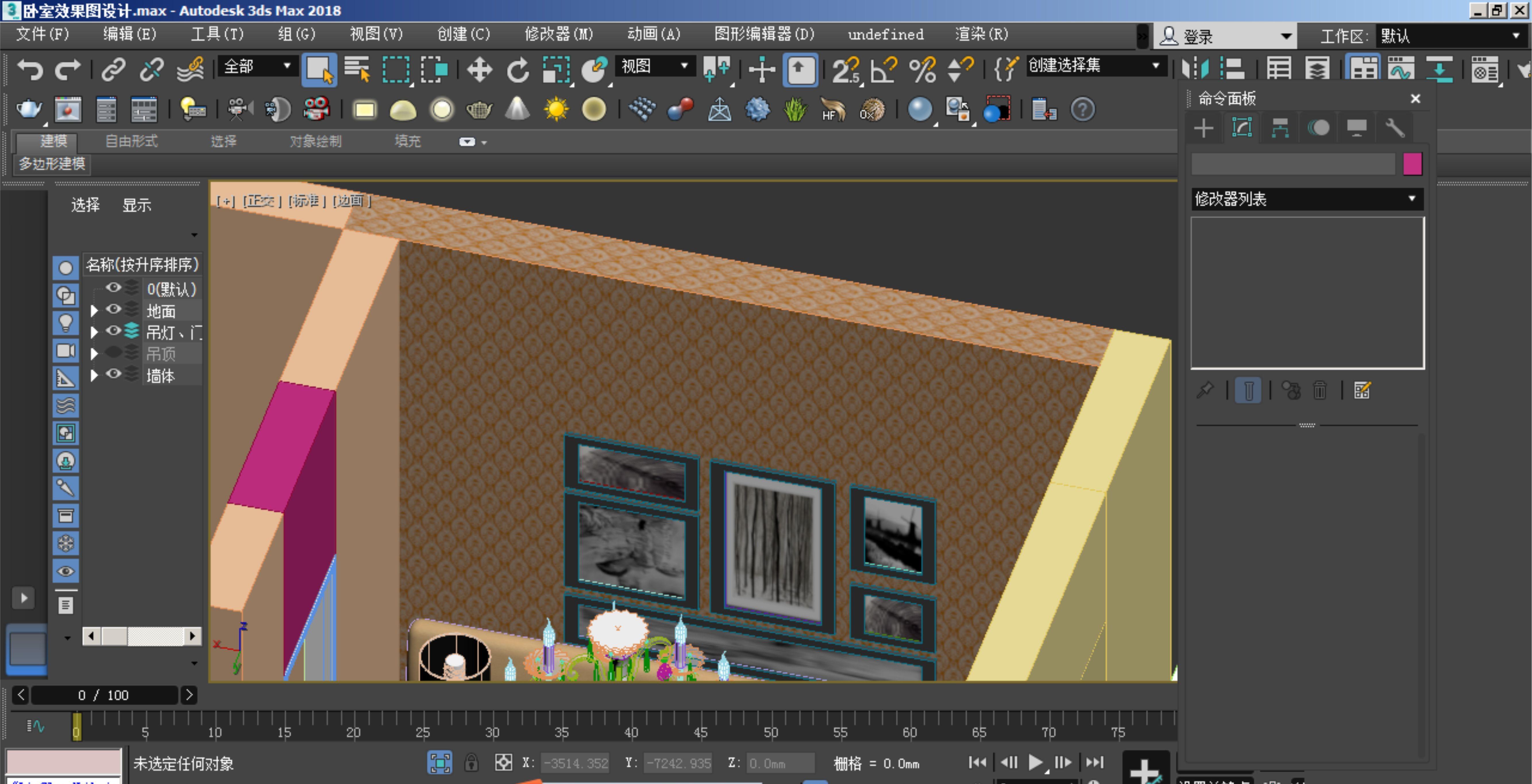Expand the 吊灯 layer tree

tap(94, 332)
